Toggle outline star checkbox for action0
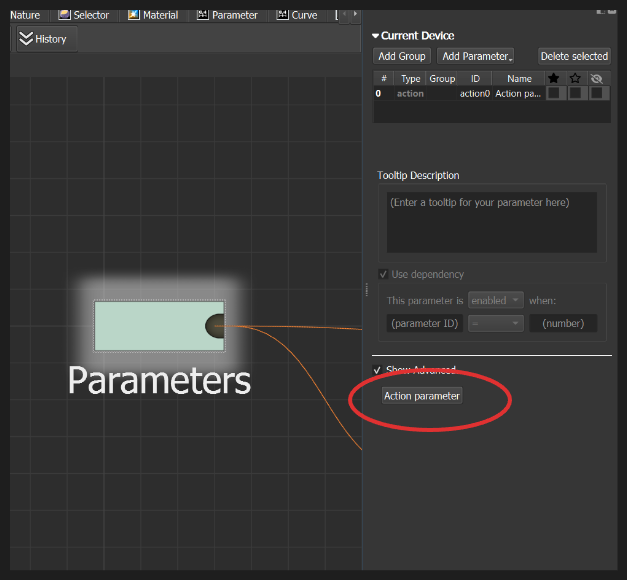This screenshot has width=627, height=580. point(575,93)
